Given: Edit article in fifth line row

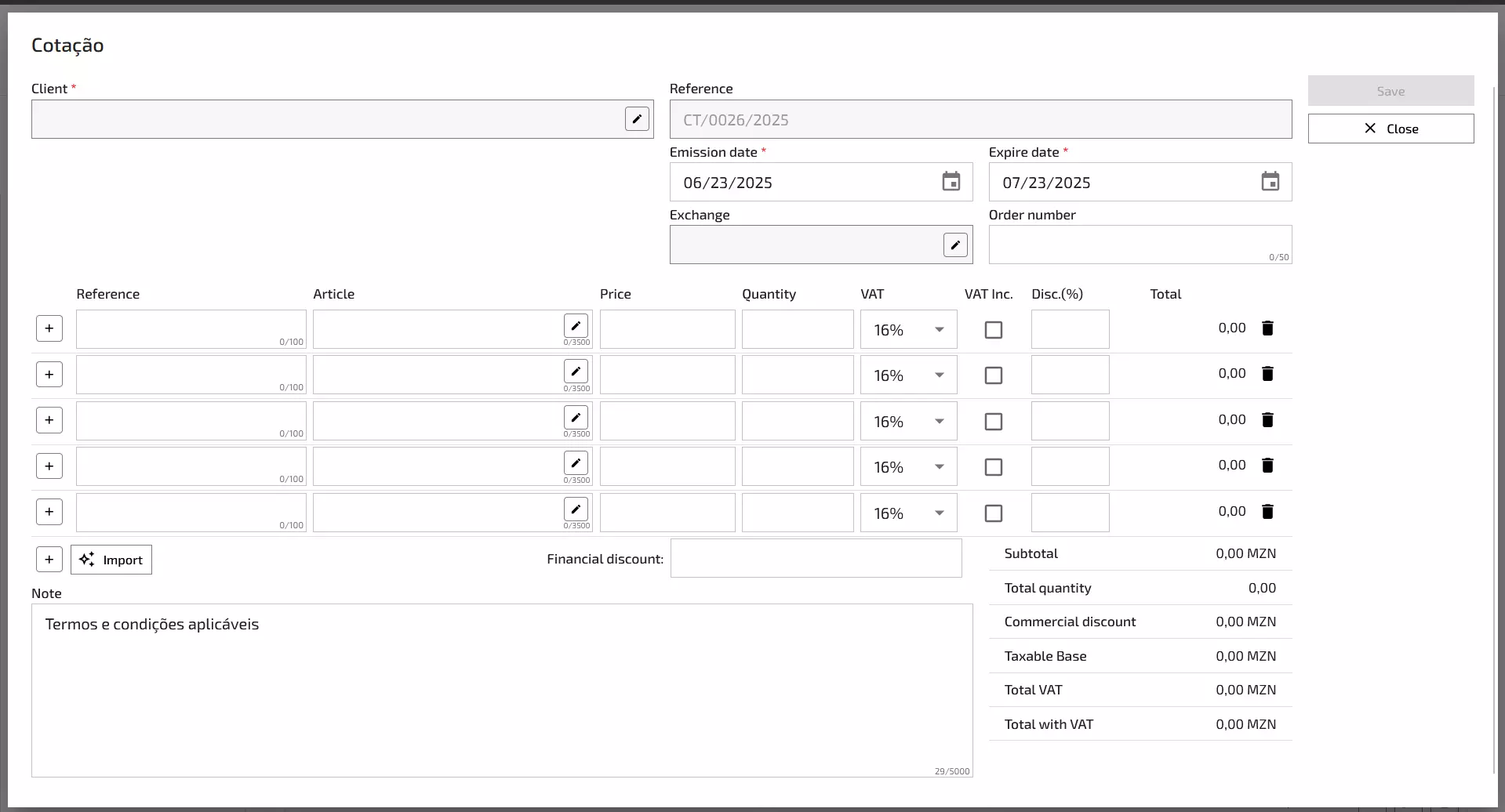Looking at the screenshot, I should [x=576, y=509].
